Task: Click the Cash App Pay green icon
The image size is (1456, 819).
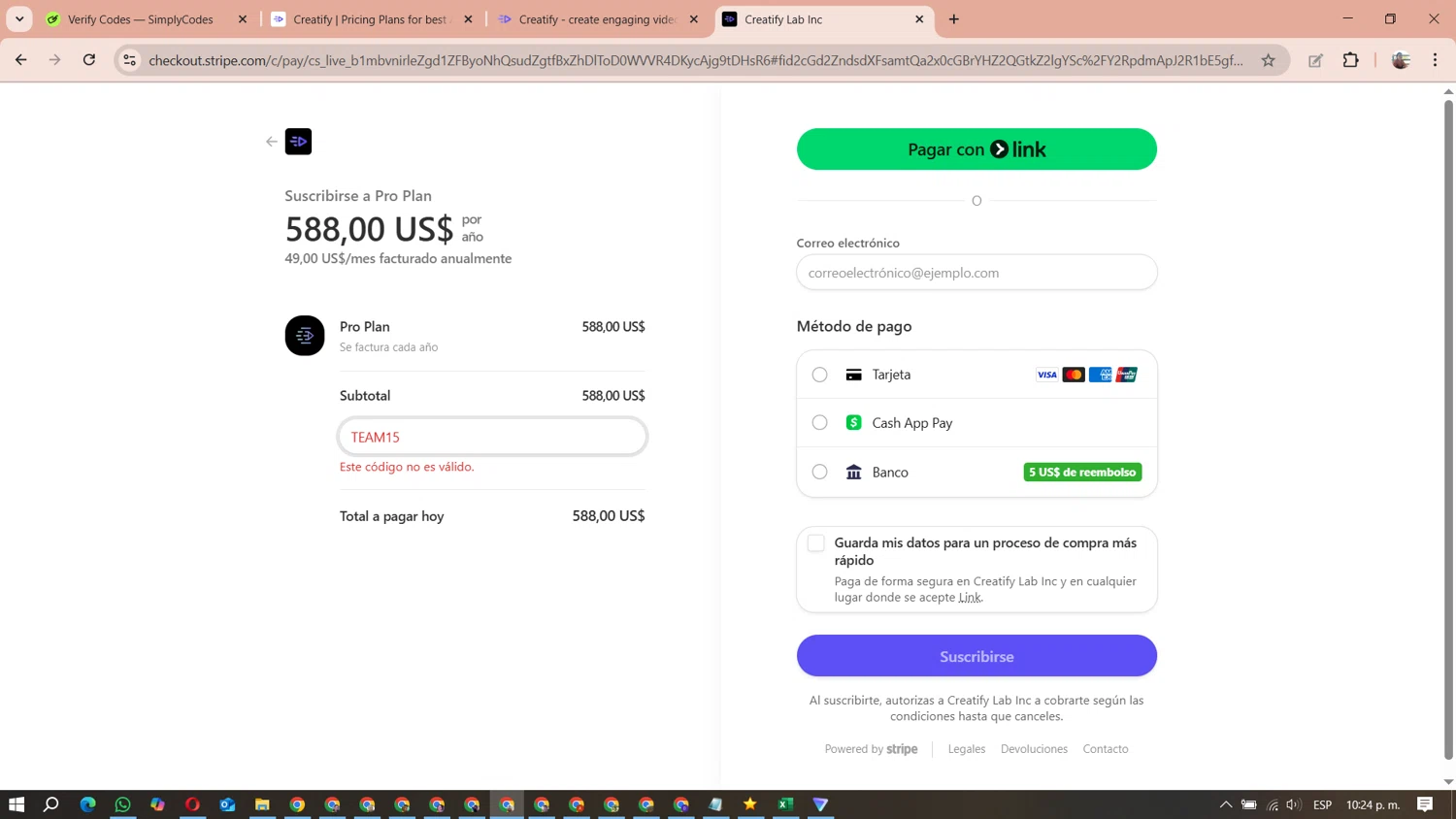Action: (x=854, y=423)
